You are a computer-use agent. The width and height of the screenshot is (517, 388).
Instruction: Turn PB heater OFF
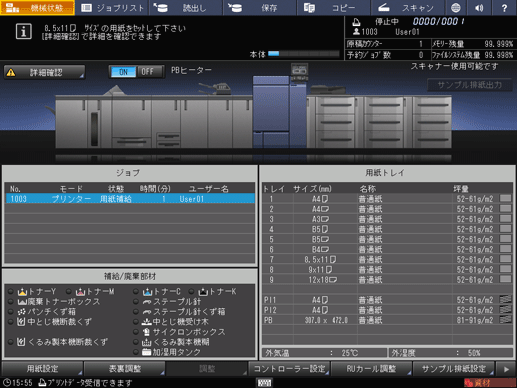click(149, 72)
